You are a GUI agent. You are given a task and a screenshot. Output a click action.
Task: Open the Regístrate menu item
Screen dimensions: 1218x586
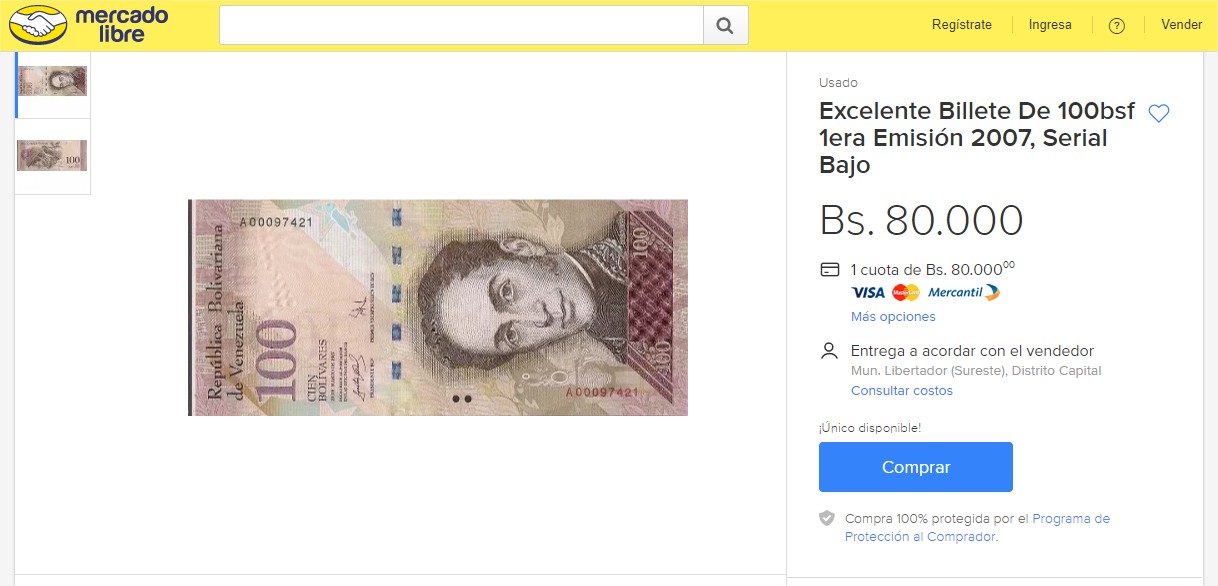click(962, 25)
